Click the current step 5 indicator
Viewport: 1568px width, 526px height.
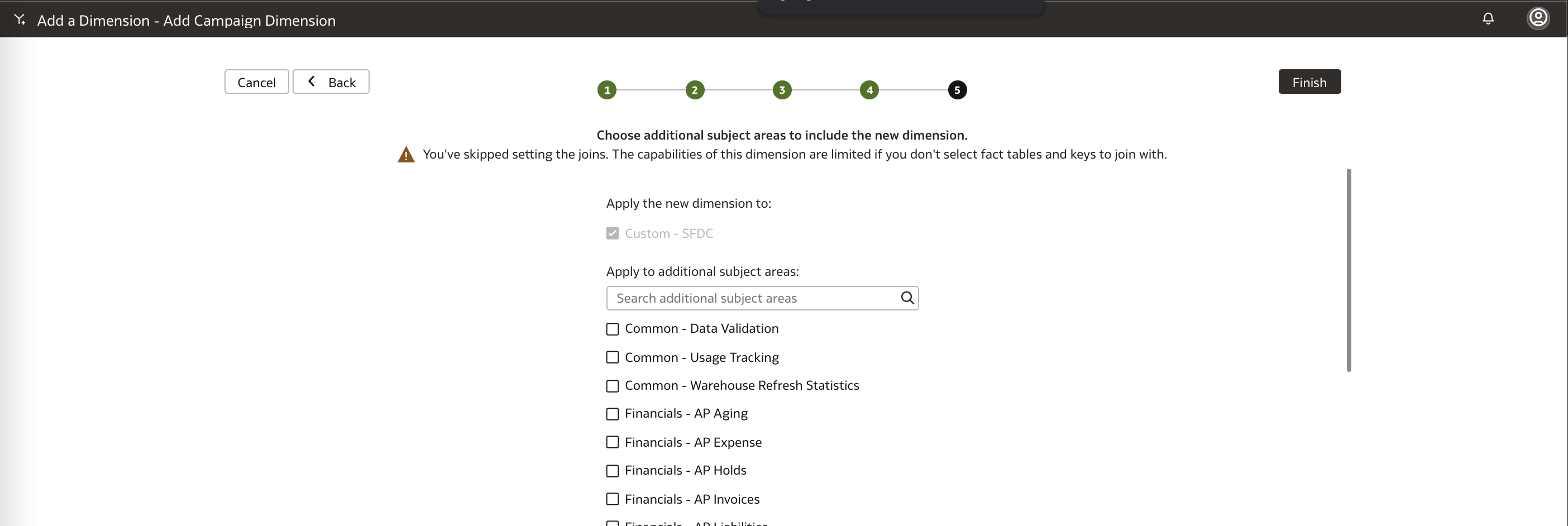point(957,90)
